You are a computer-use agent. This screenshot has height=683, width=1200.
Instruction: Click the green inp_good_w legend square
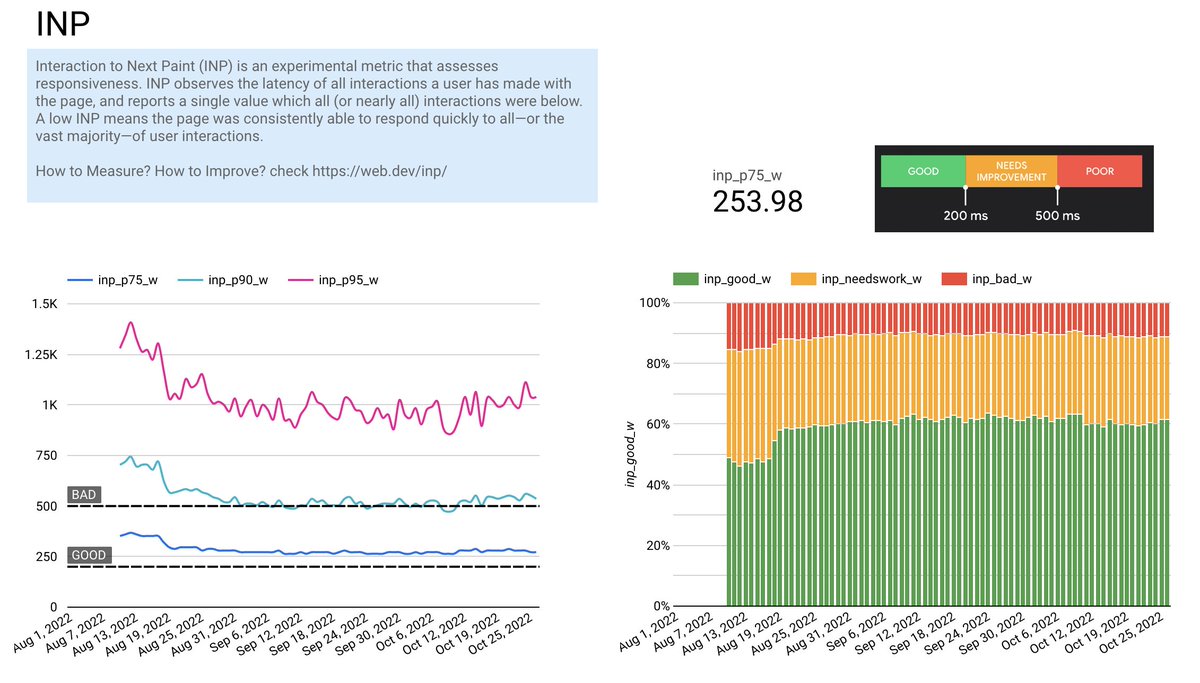686,279
